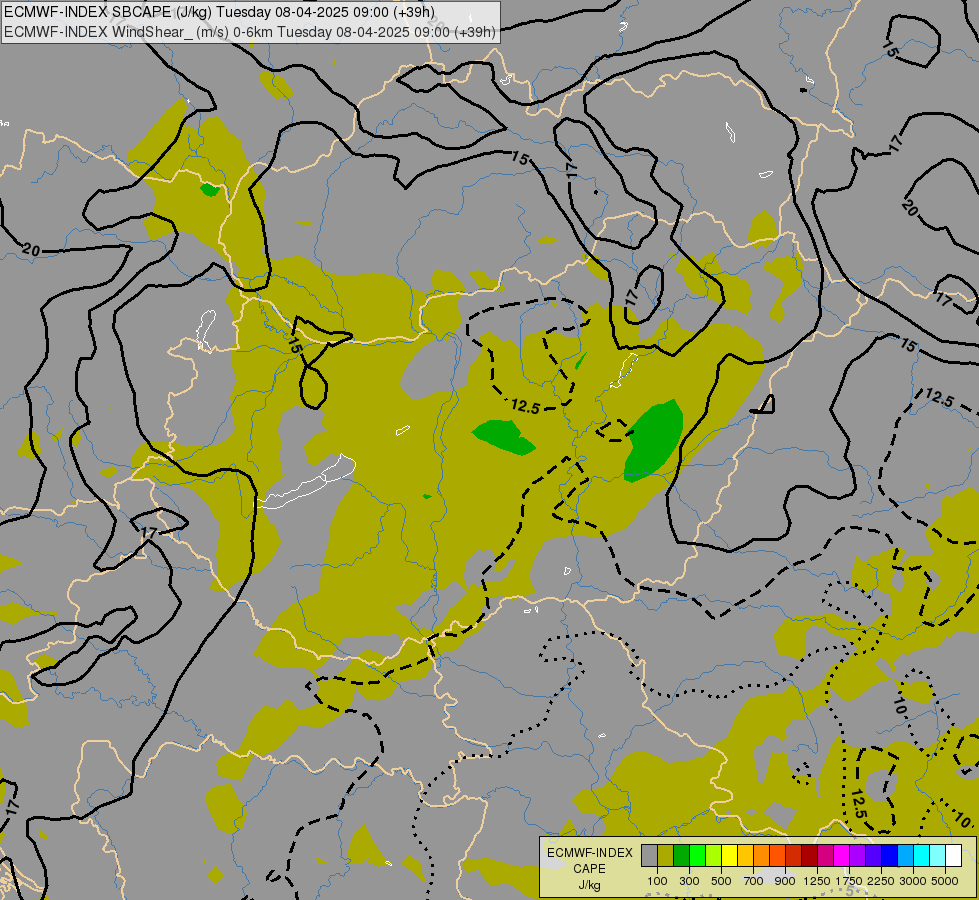Select the dark green legend swatch
The width and height of the screenshot is (979, 900).
pos(681,855)
